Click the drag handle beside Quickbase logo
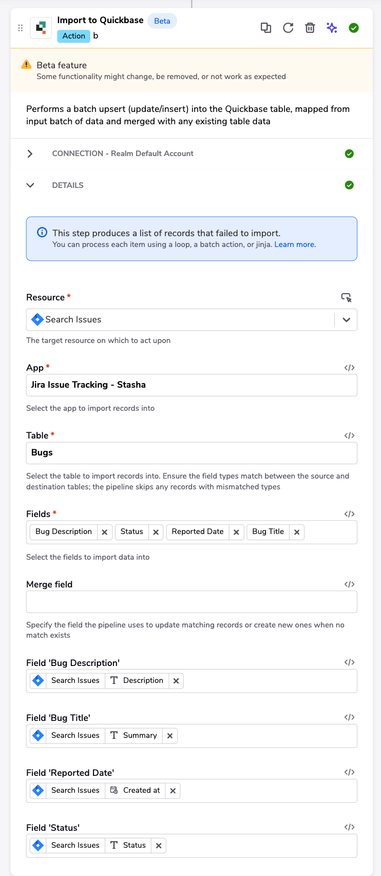This screenshot has width=381, height=876. (21, 28)
